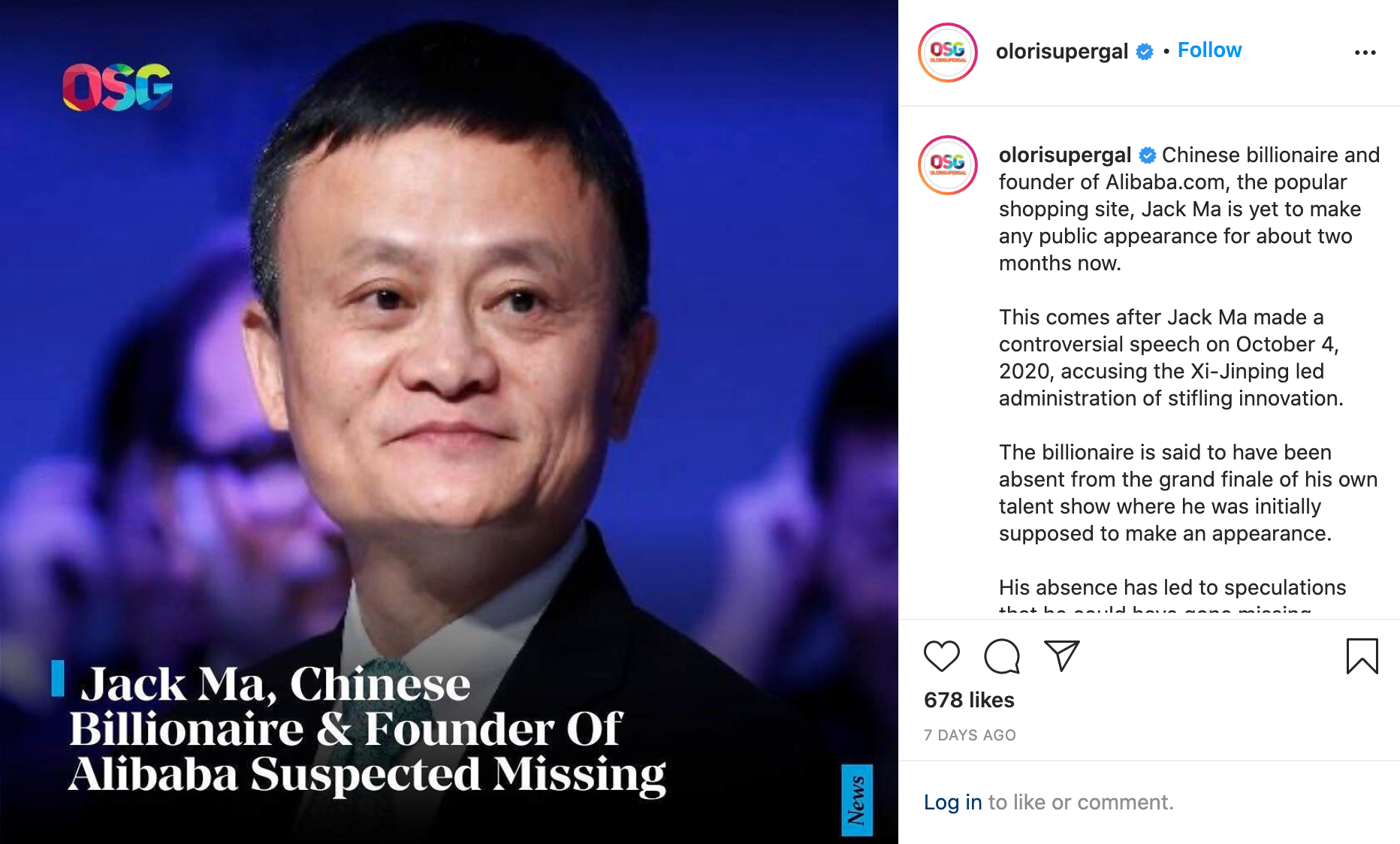Share the post via paper plane icon

[1062, 656]
